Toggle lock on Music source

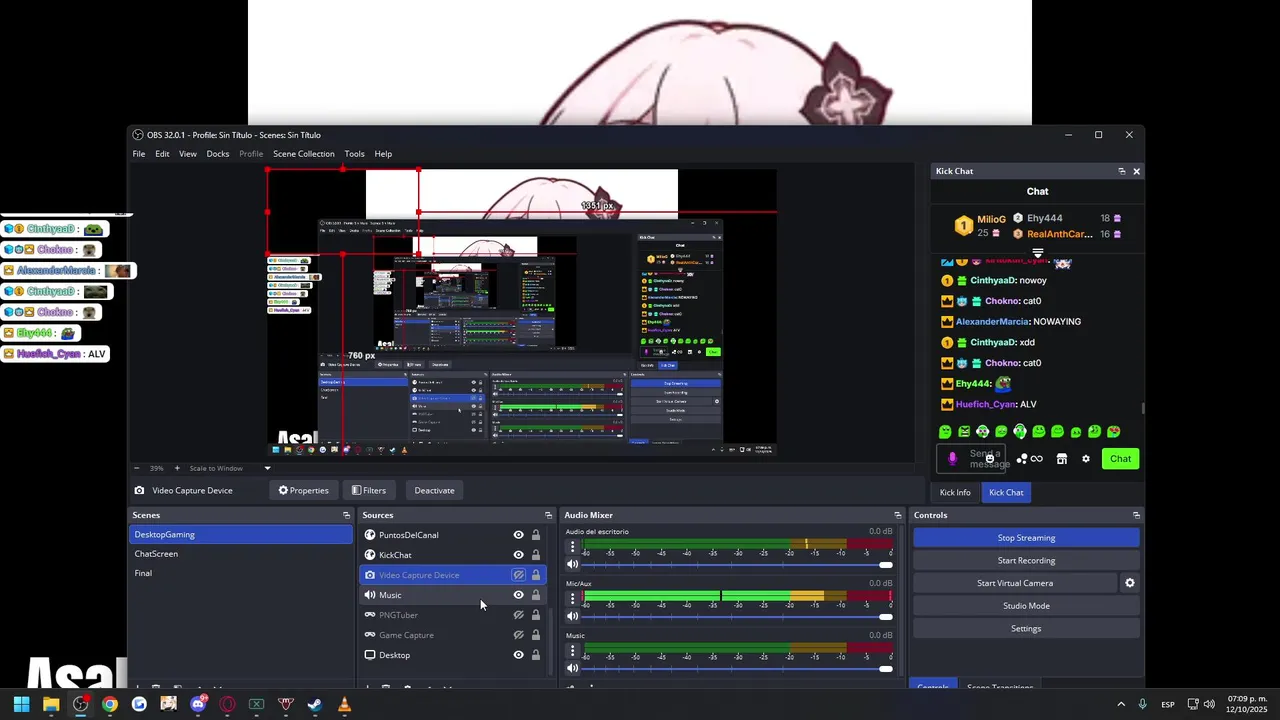point(536,595)
